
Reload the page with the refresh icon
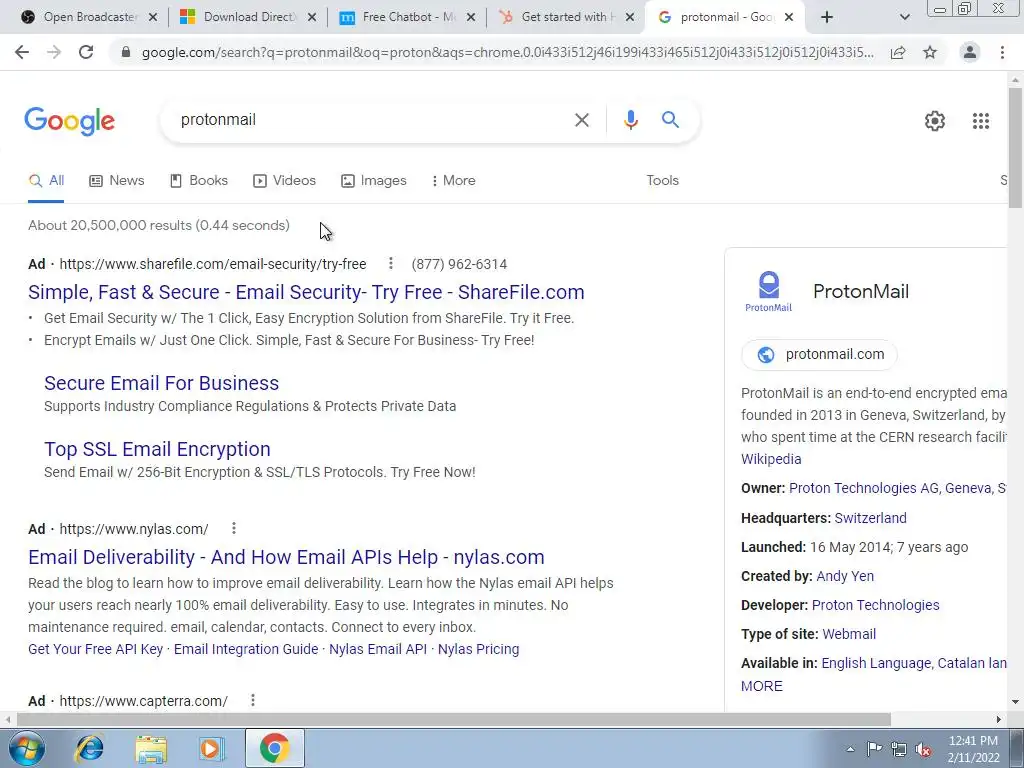(x=86, y=52)
